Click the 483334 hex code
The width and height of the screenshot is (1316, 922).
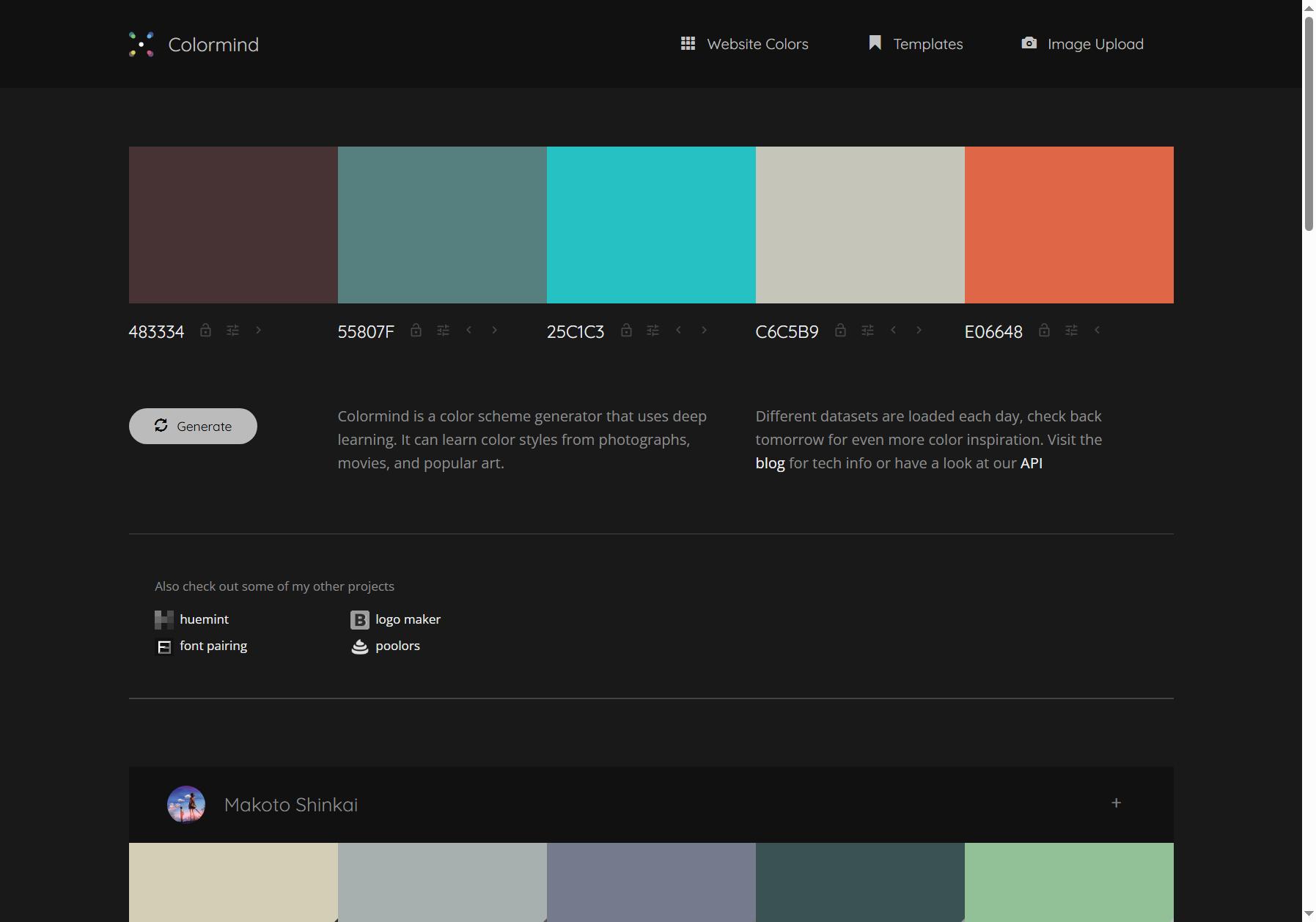(x=156, y=332)
